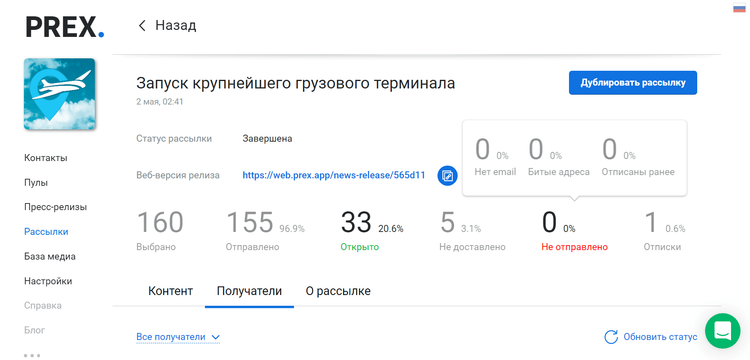Click the 160 Выбрано statistic

(x=160, y=230)
